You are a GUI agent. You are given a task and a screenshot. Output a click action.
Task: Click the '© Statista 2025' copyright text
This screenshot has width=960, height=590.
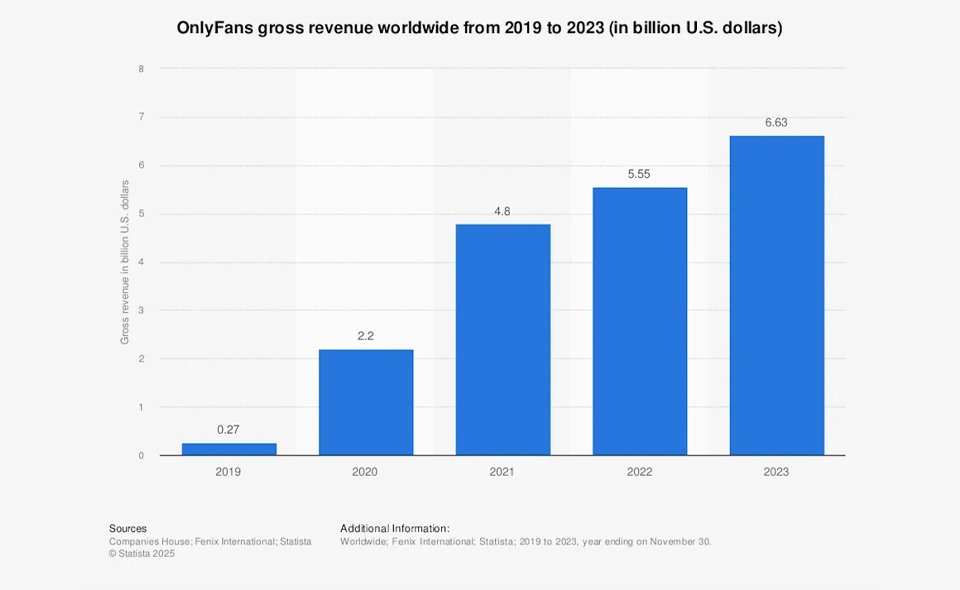(141, 553)
